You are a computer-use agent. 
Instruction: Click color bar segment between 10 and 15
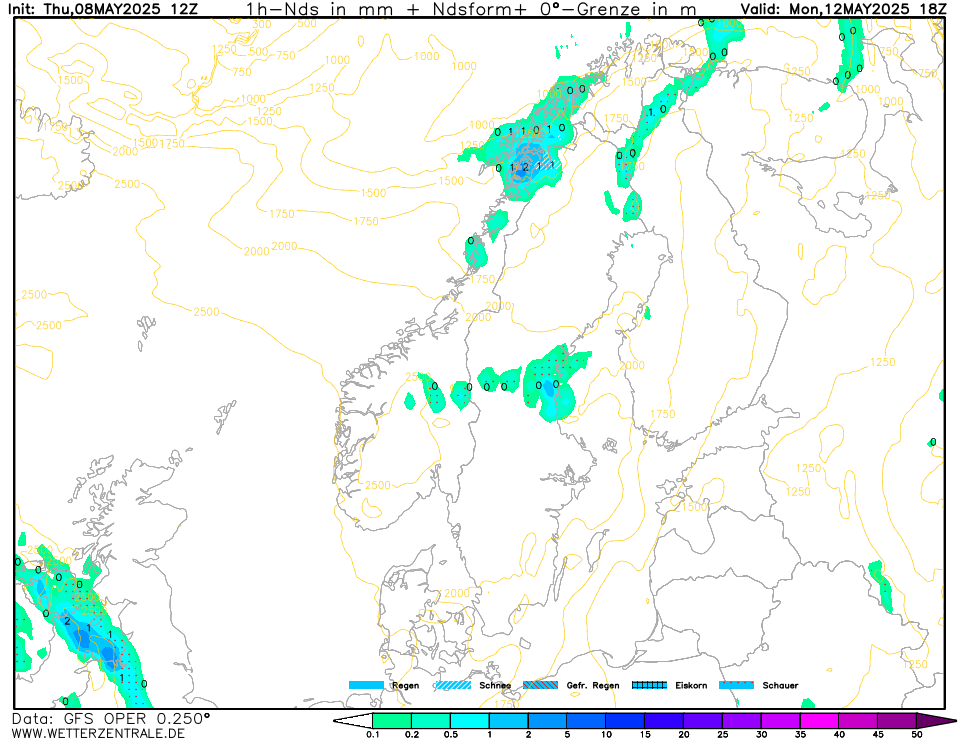(x=625, y=721)
